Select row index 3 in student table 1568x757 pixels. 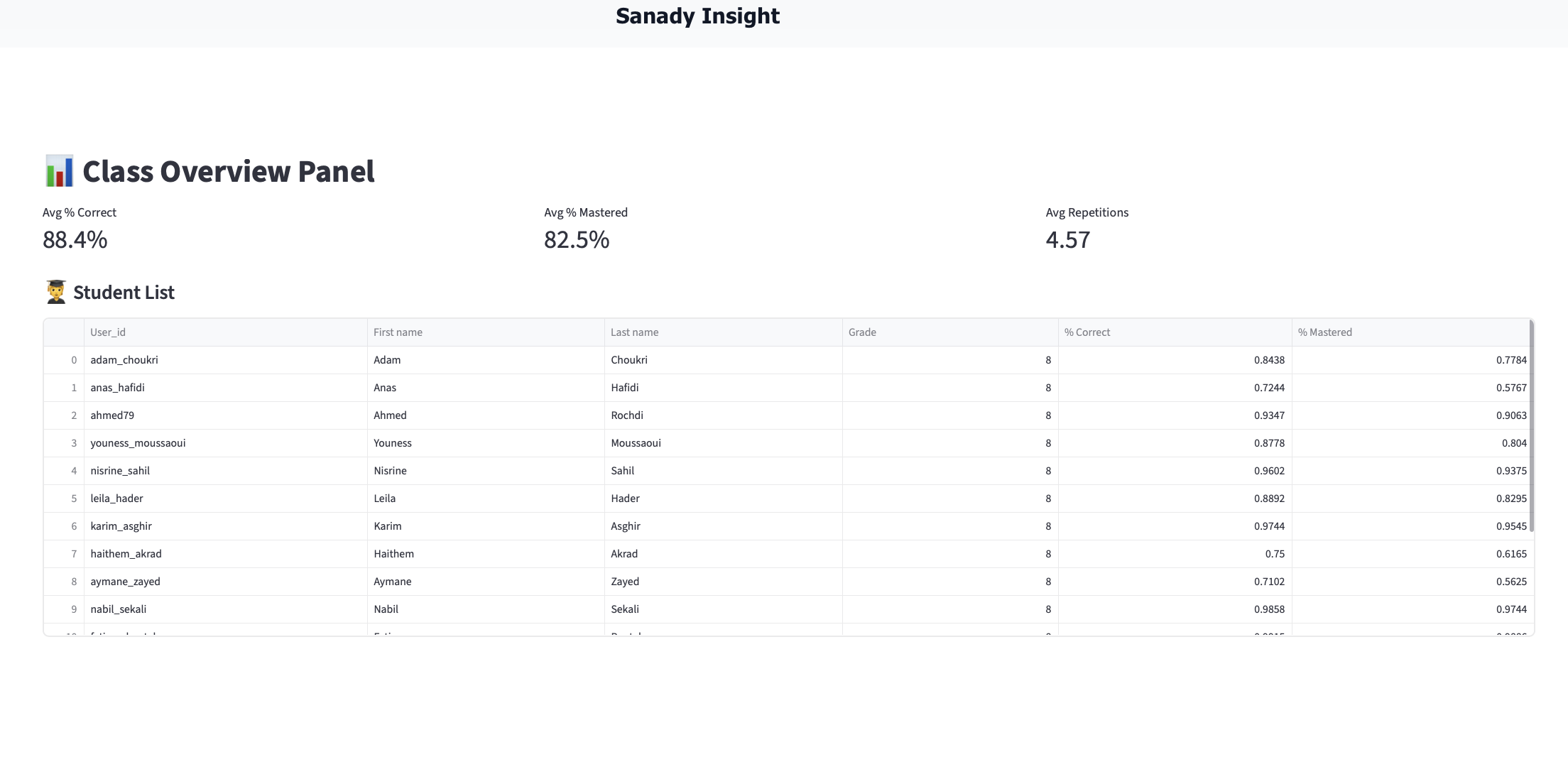coord(73,443)
